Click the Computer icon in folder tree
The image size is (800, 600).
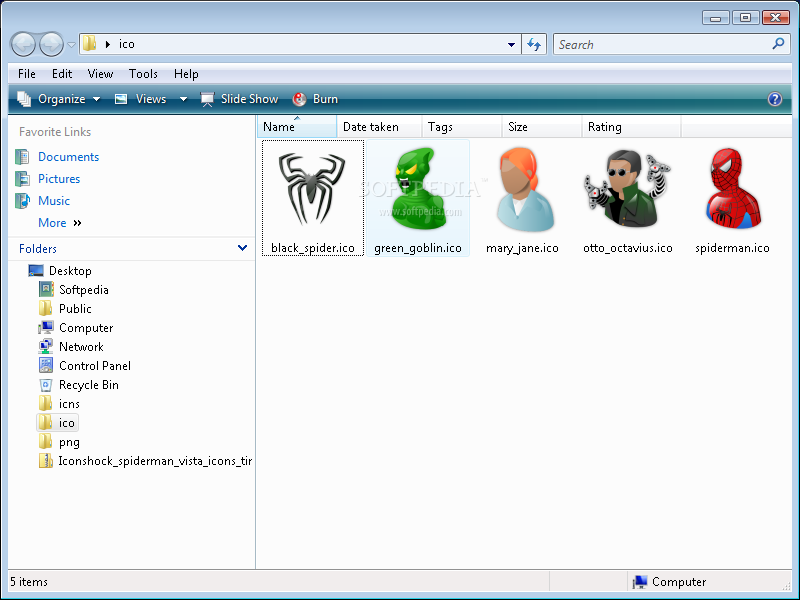(x=46, y=328)
